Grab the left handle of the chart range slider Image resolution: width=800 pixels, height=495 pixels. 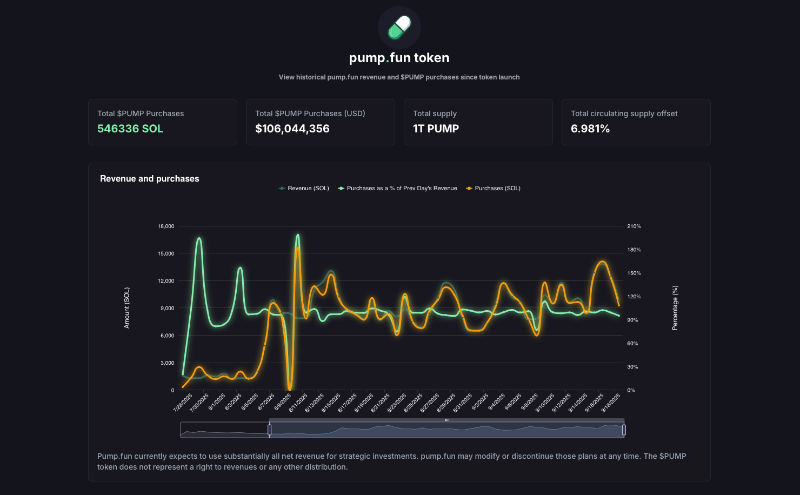(269, 430)
